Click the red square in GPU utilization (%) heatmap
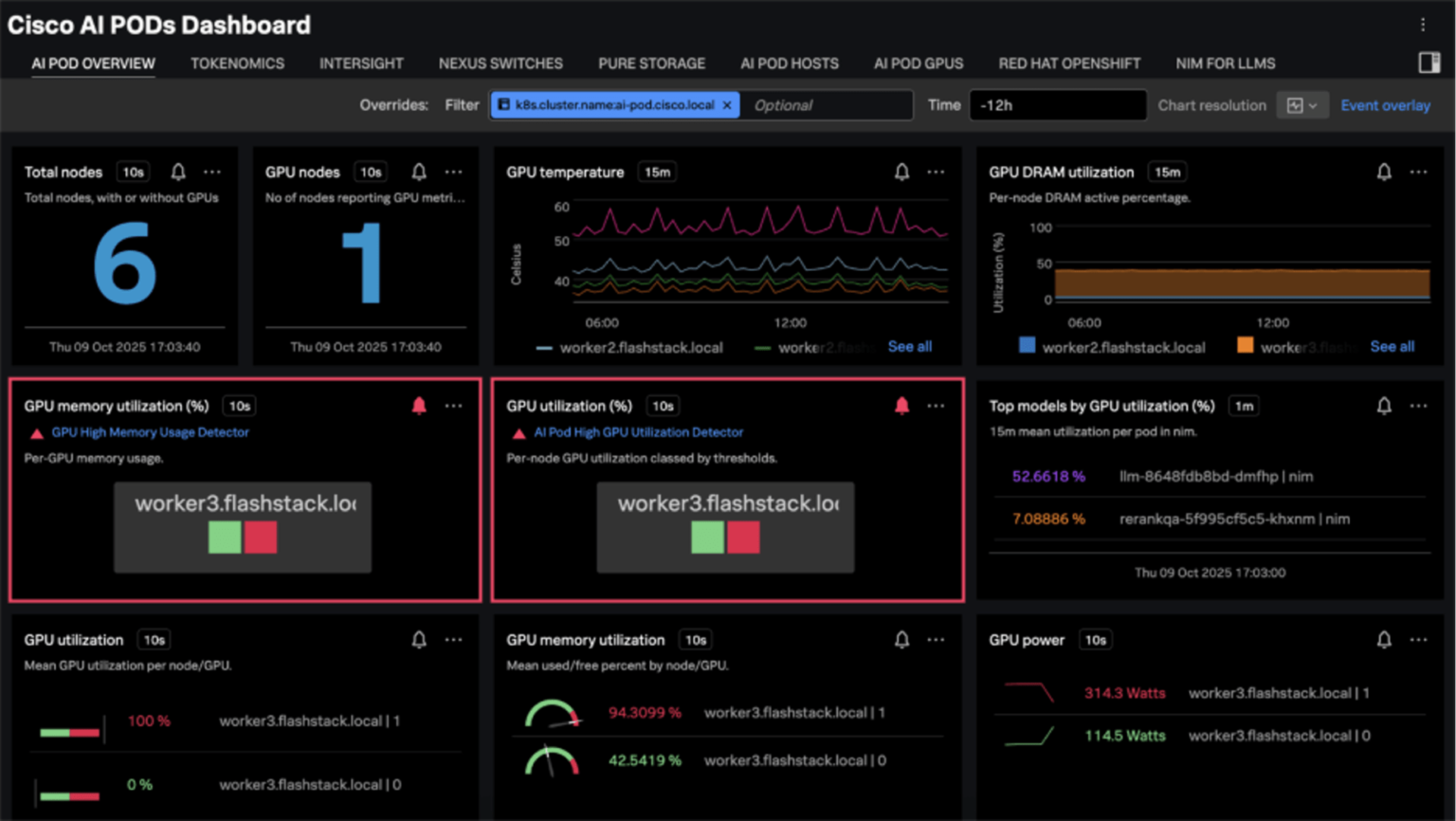The image size is (1456, 821). (743, 538)
